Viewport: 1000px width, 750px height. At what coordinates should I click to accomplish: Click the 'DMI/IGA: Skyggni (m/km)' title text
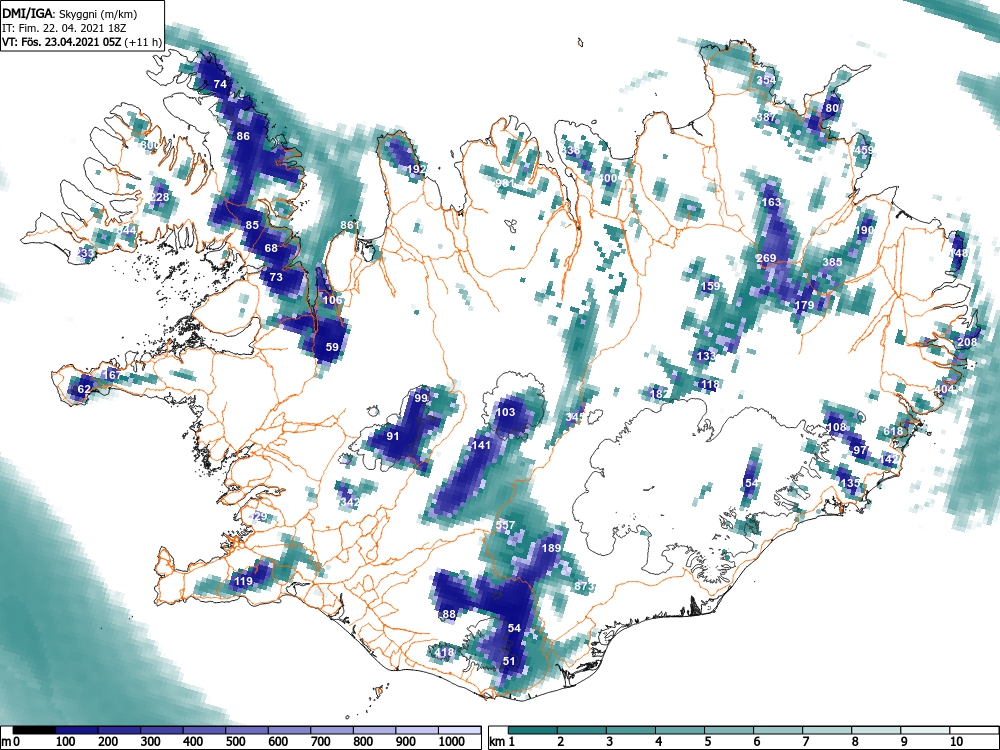coord(70,14)
